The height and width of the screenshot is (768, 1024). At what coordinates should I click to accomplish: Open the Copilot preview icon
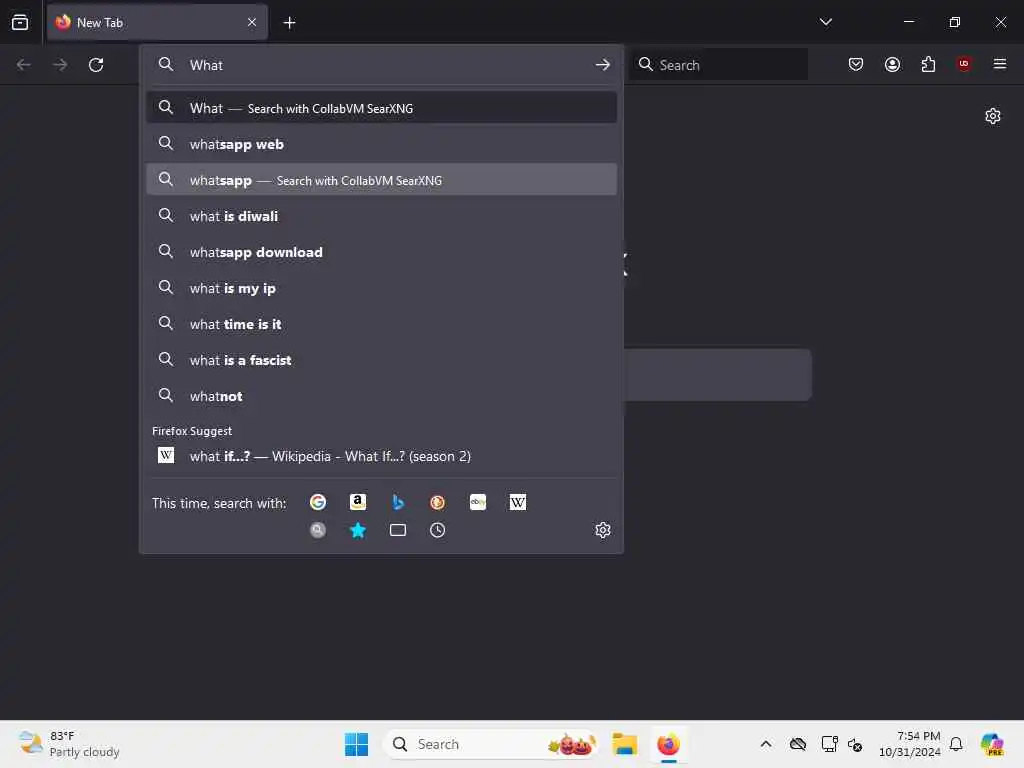(x=993, y=744)
